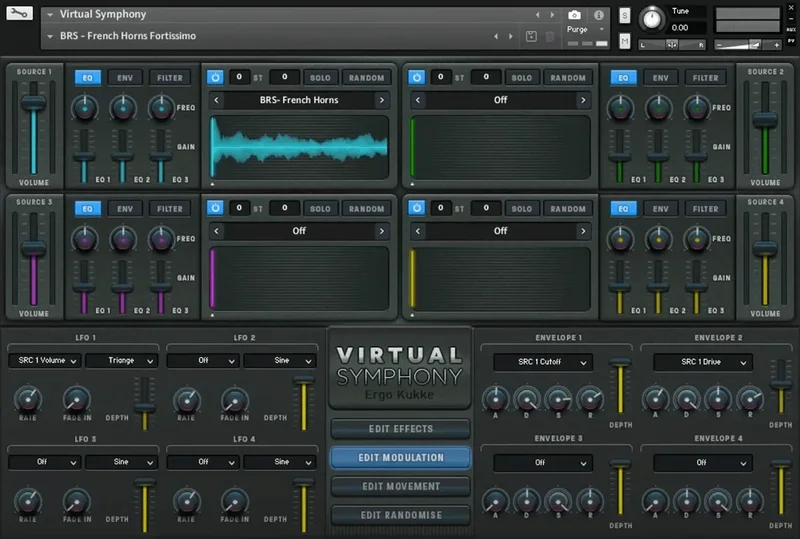Open the wrench settings icon
Viewport: 800px width, 539px height.
(19, 13)
